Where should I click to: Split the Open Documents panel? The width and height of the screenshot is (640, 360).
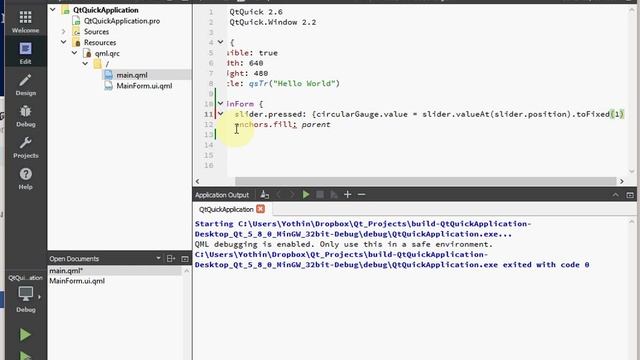coord(171,258)
